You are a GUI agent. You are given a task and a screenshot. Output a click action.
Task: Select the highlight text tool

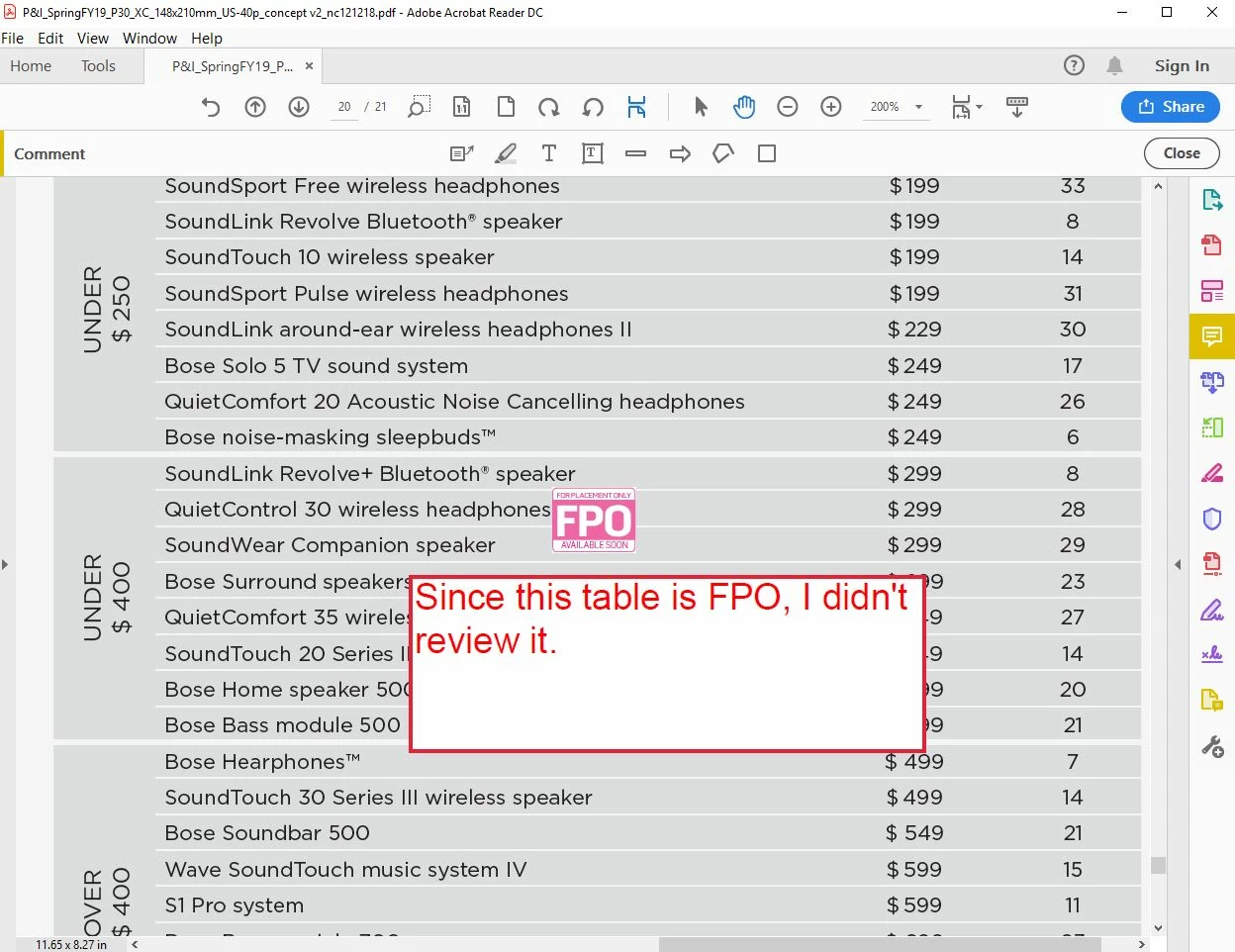(506, 153)
